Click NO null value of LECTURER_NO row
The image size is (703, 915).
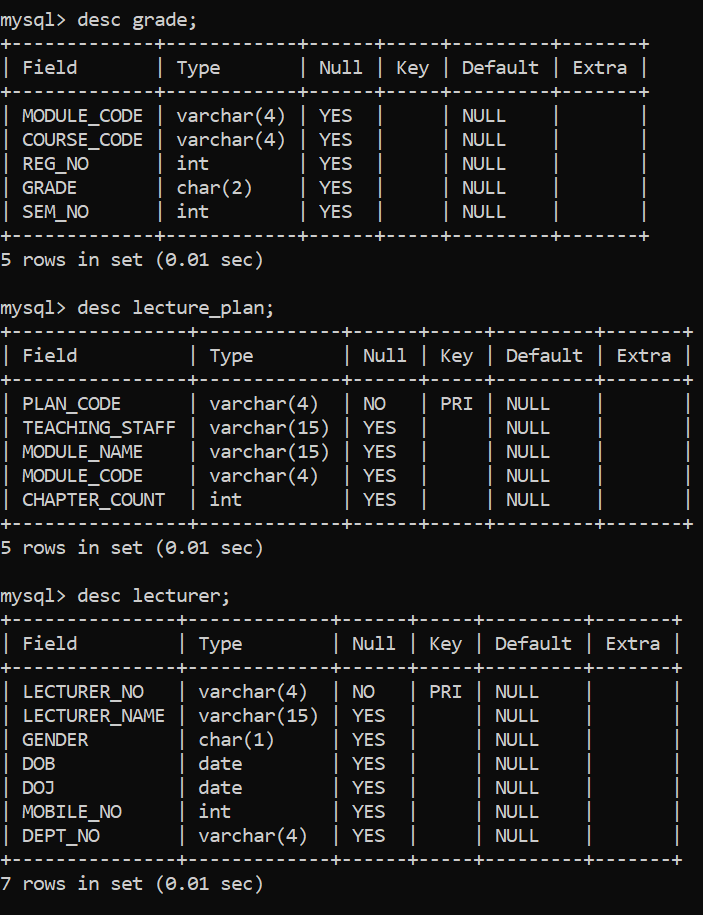pos(363,692)
